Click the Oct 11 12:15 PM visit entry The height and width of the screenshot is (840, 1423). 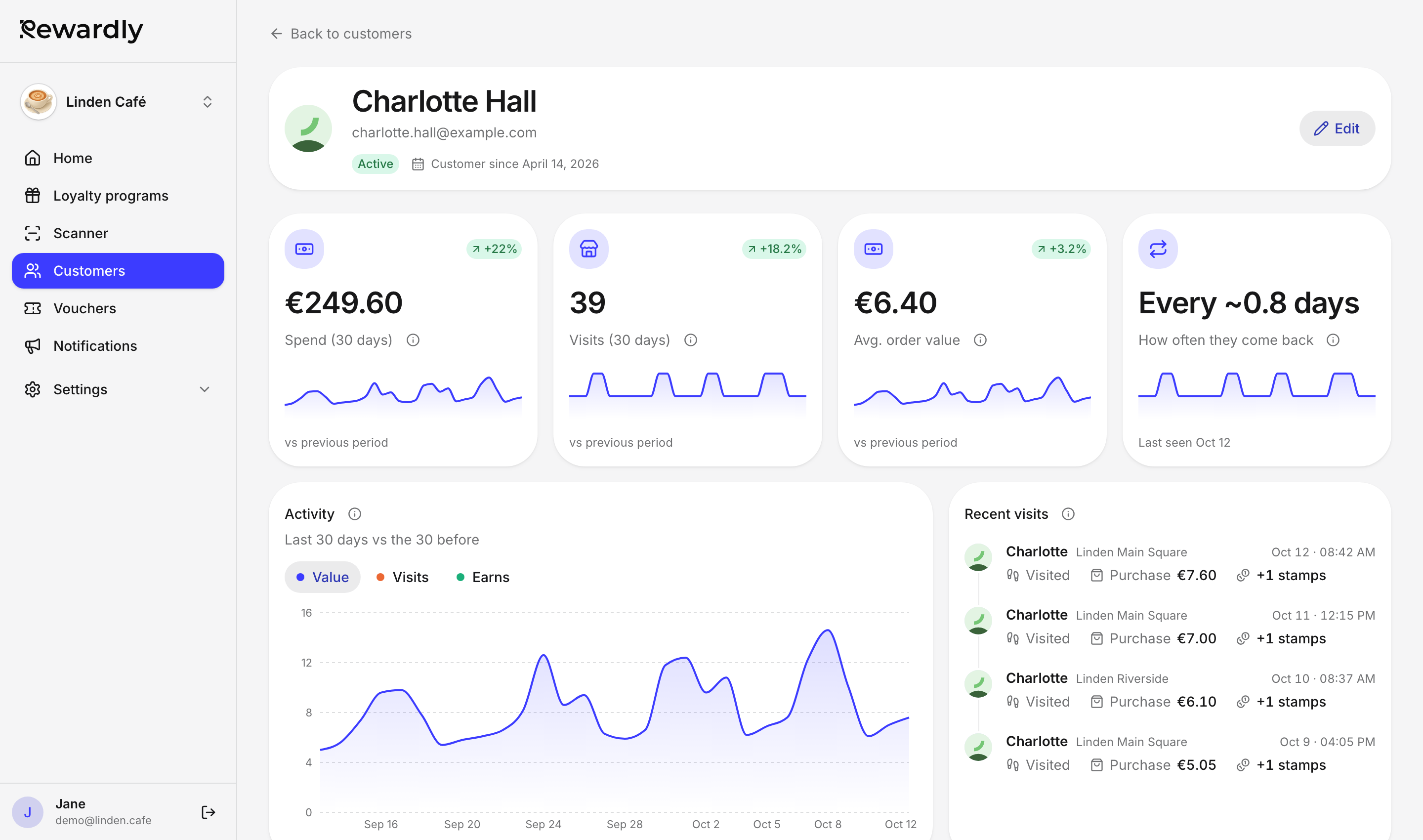tap(1170, 627)
